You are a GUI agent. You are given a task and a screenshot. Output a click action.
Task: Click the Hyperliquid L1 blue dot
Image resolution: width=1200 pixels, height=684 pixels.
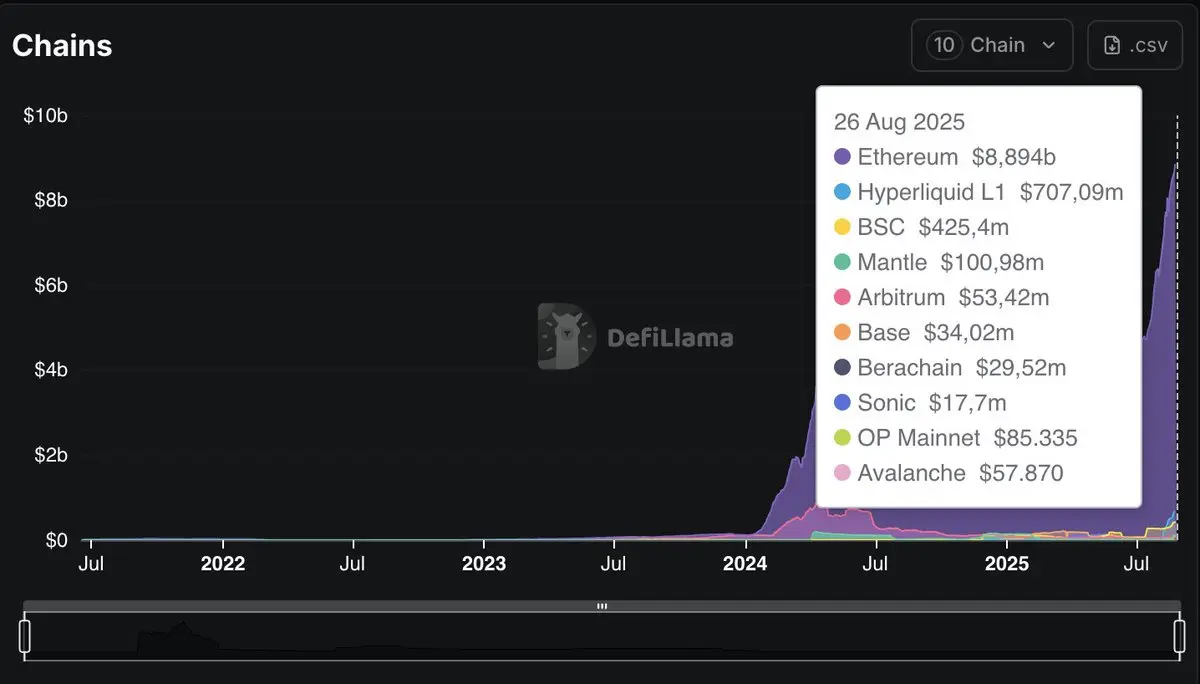[842, 192]
